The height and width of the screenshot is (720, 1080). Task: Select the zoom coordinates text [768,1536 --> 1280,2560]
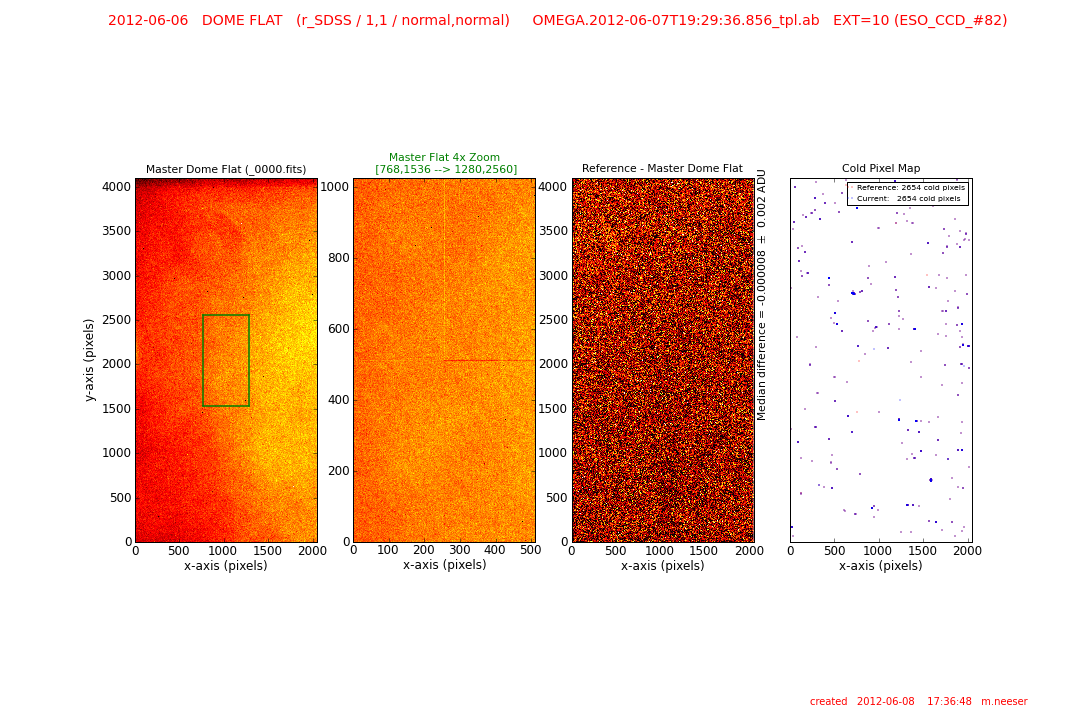tap(446, 169)
